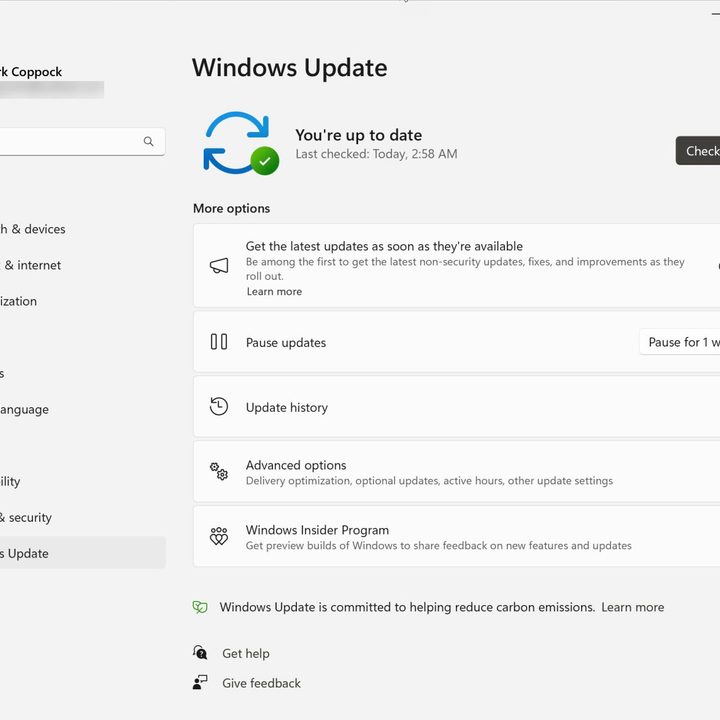Open the Windows Insider Program row
The height and width of the screenshot is (720, 720).
coord(457,537)
